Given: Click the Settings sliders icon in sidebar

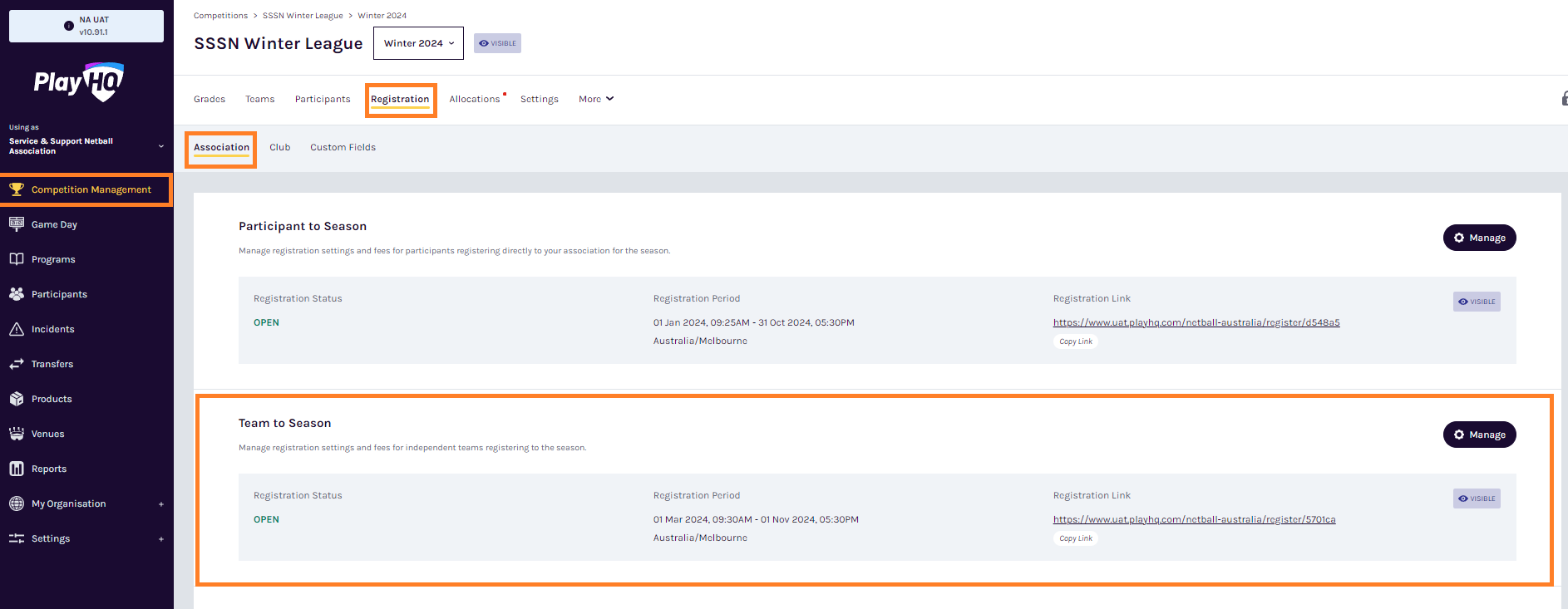Looking at the screenshot, I should (17, 538).
